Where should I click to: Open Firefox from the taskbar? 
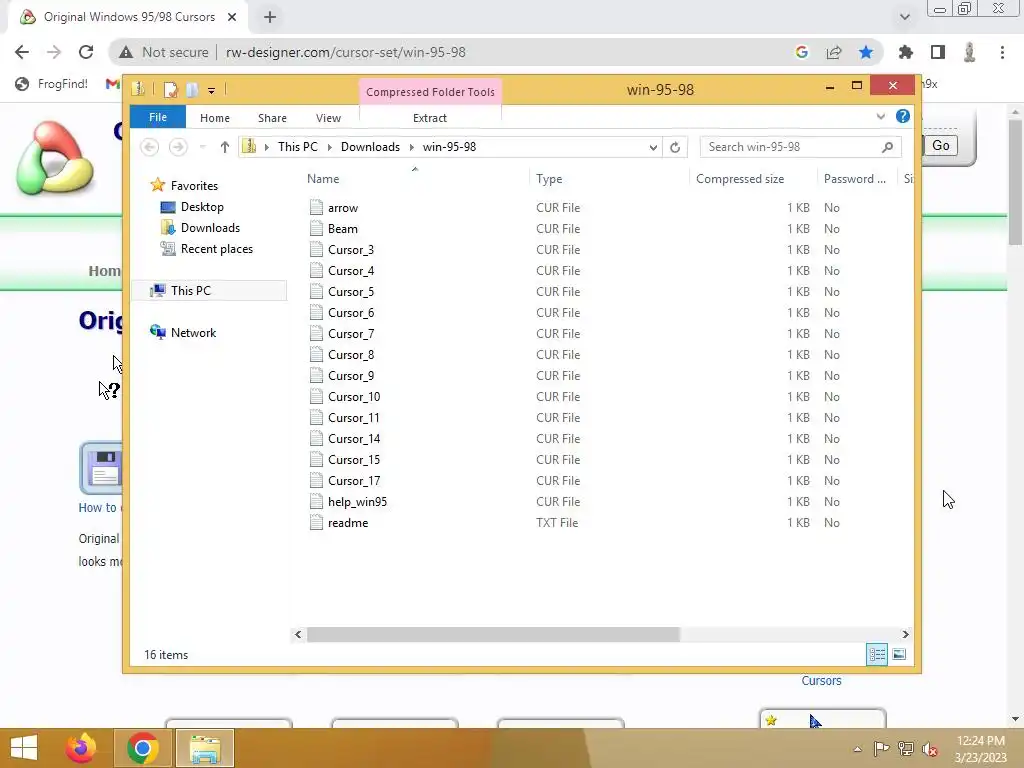click(x=81, y=748)
